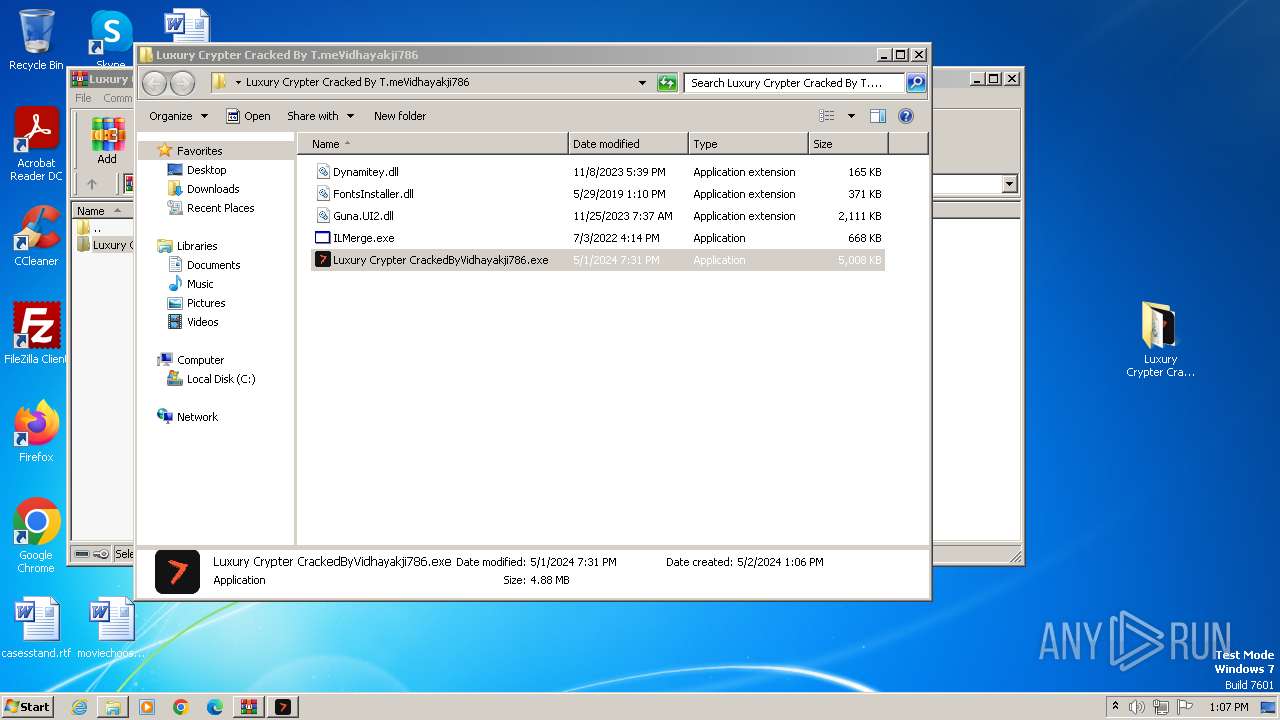Click the green Refresh button next to address bar
Image resolution: width=1280 pixels, height=720 pixels.
(x=667, y=83)
